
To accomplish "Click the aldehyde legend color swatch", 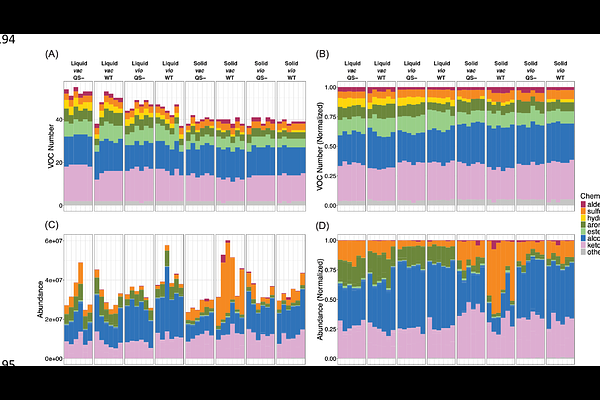I will coord(581,204).
